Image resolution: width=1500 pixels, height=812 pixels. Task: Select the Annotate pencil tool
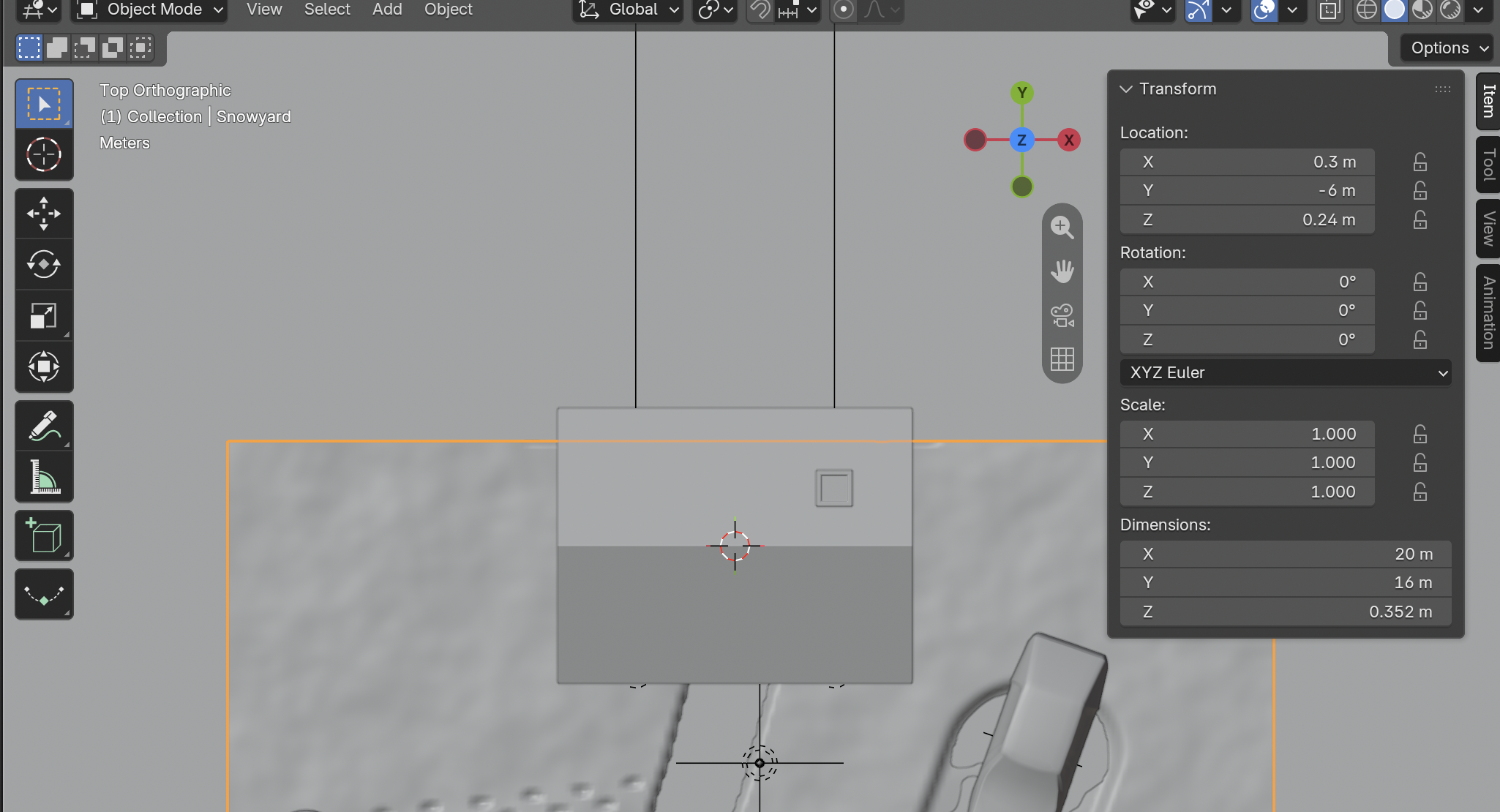click(x=44, y=426)
